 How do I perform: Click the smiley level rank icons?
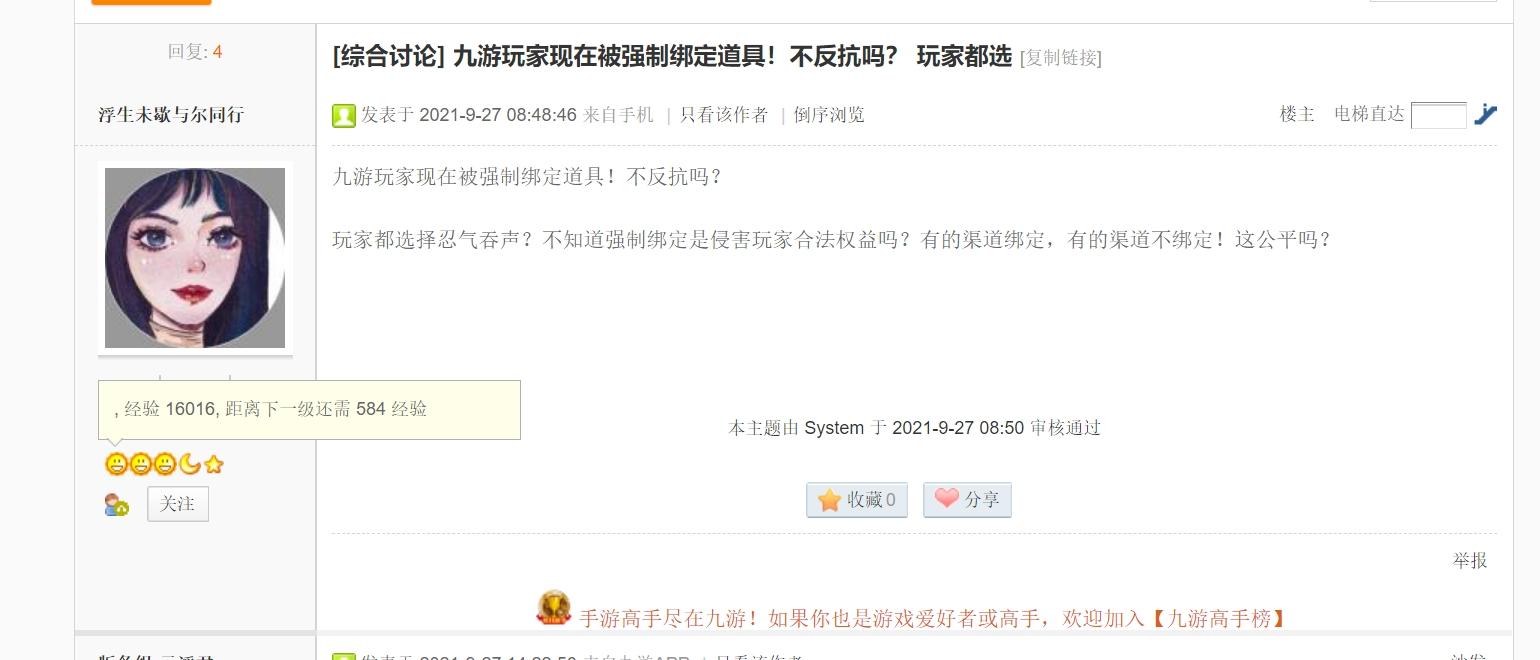(141, 464)
